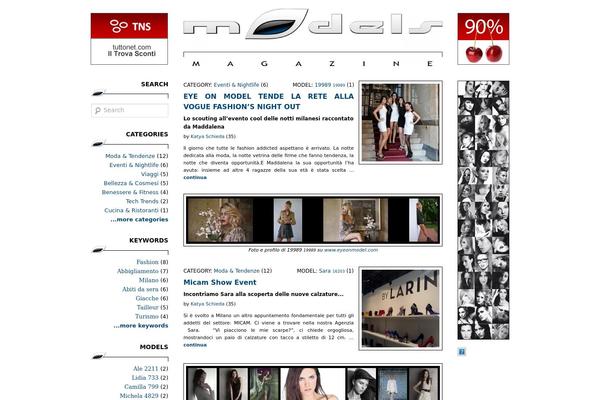
Task: Open the Eye On Model Vogue Fashion's Night Out article
Action: [268, 101]
